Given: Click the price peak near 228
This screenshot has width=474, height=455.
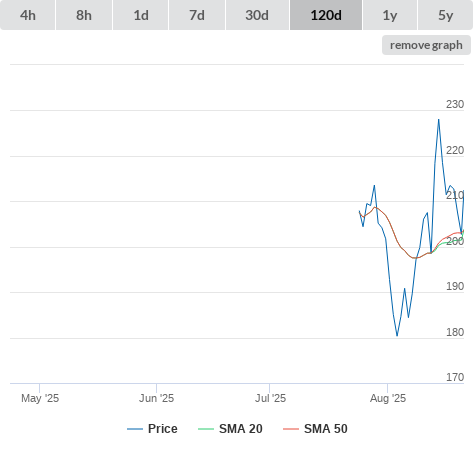Looking at the screenshot, I should tap(439, 120).
